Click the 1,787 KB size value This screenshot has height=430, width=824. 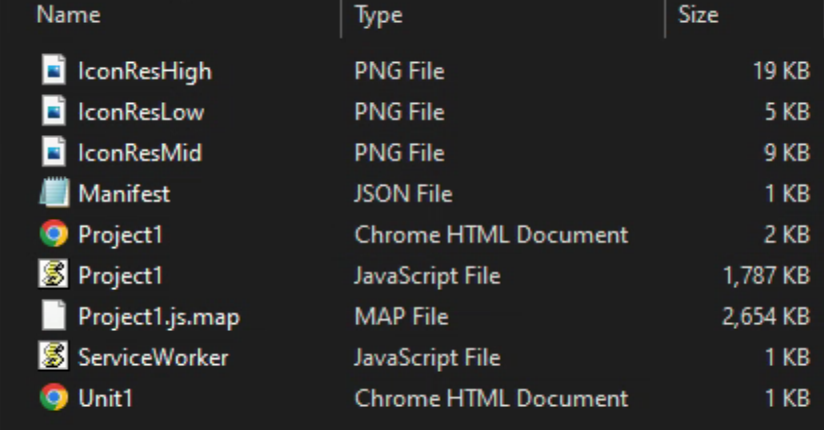pyautogui.click(x=767, y=275)
